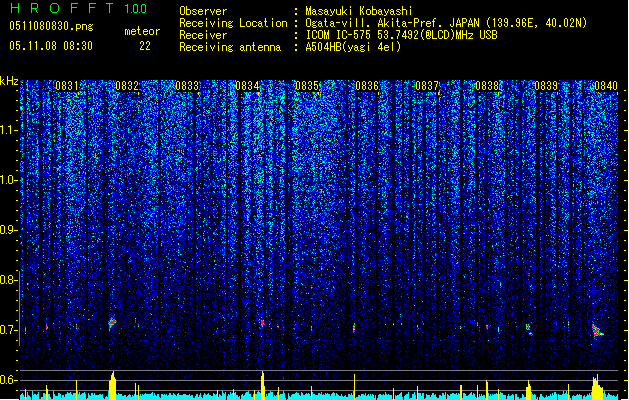
Task: Select the file name 0511080830.png
Action: [x=51, y=26]
